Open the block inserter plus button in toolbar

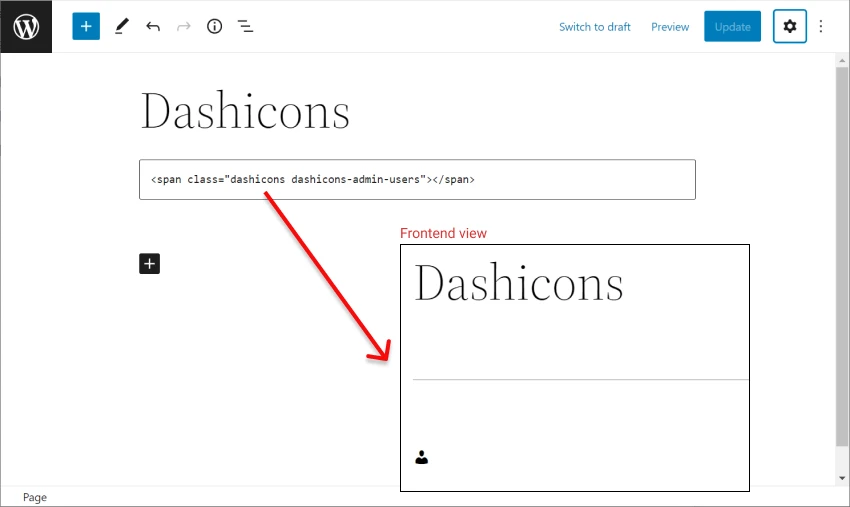pos(86,27)
